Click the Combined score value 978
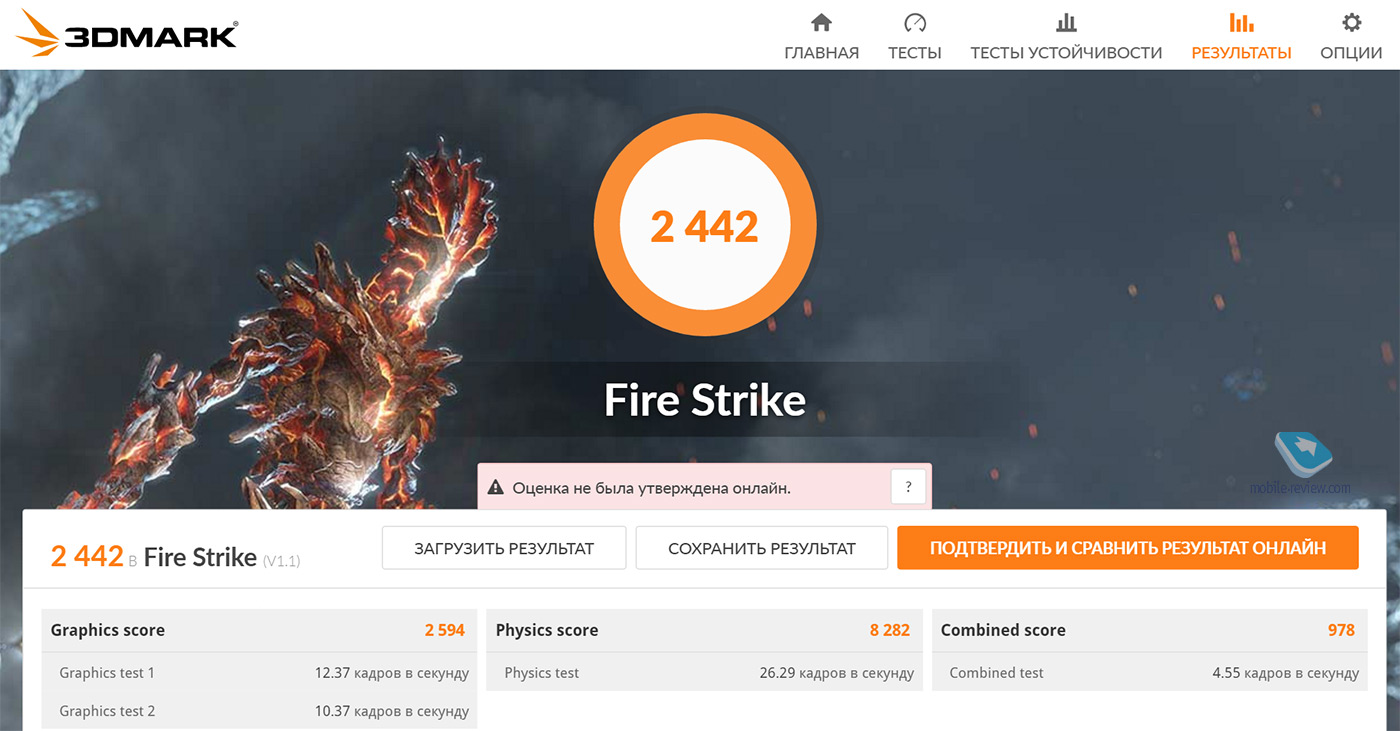Viewport: 1400px width, 731px height. [x=1341, y=630]
